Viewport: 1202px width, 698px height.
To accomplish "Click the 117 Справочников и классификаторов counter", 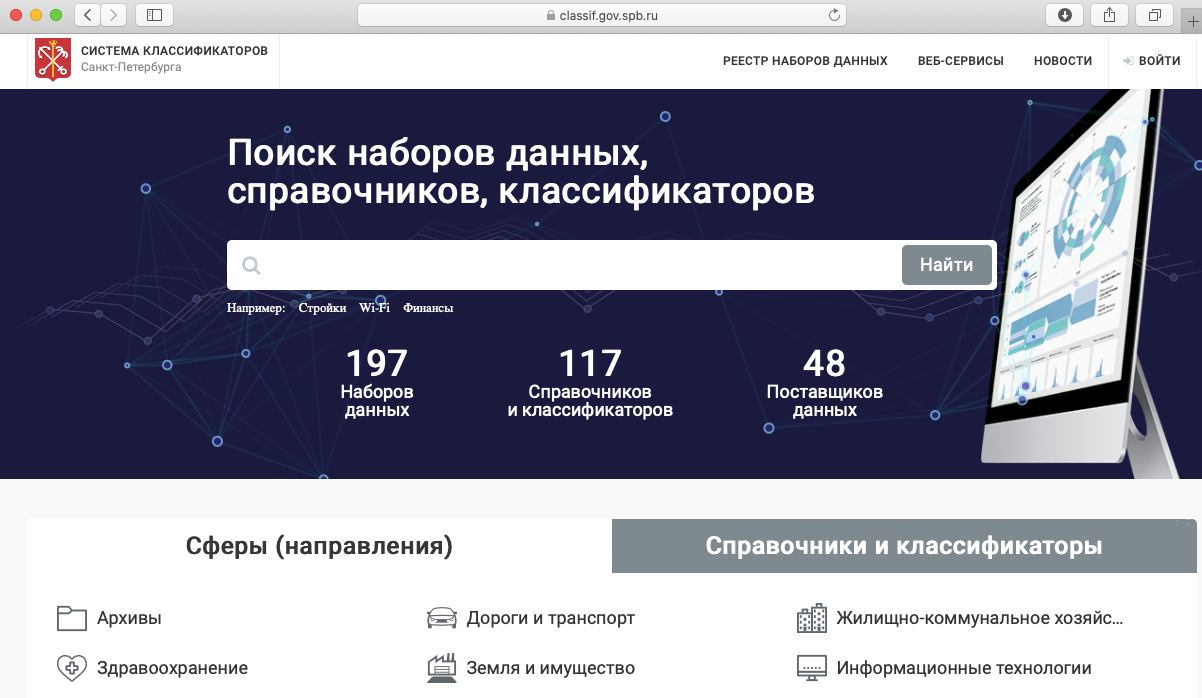I will click(x=590, y=382).
